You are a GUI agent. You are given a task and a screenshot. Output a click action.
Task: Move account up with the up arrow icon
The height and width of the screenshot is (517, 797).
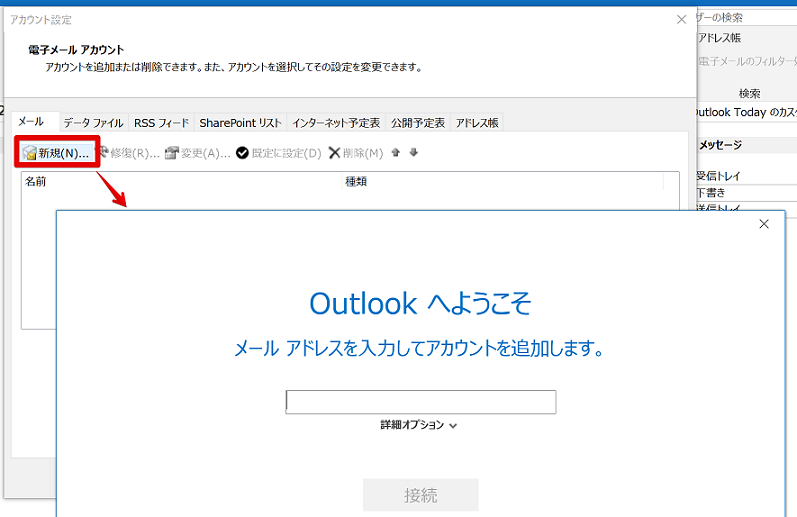395,153
